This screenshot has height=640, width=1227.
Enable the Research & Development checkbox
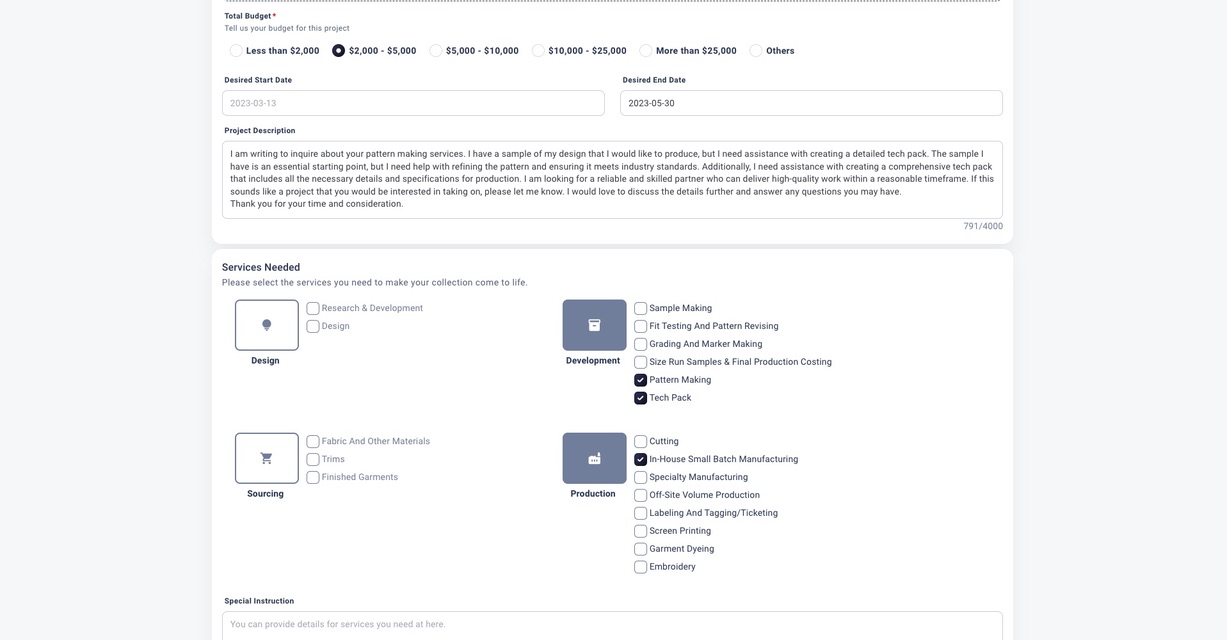313,309
